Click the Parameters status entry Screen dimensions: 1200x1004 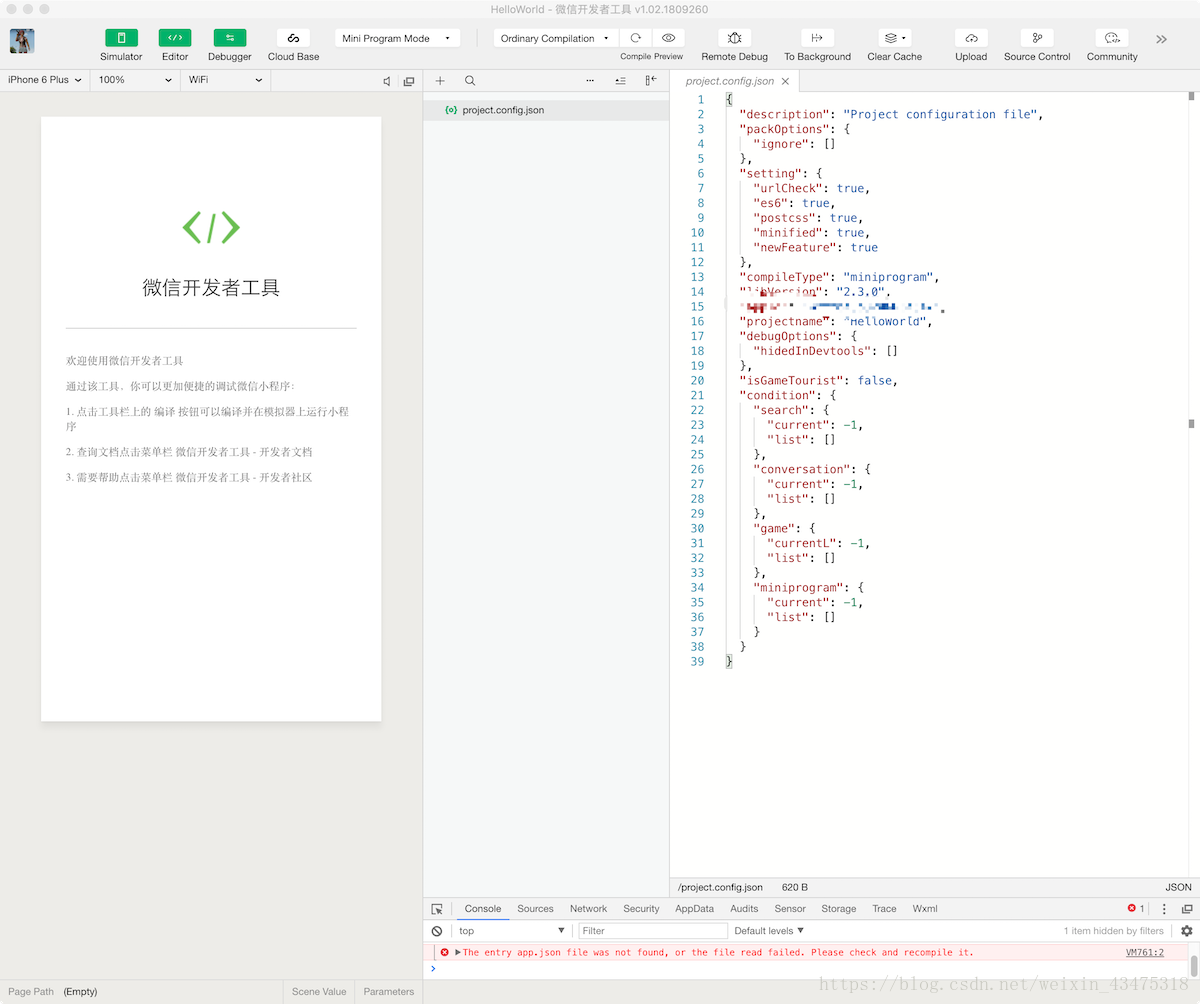(x=389, y=992)
